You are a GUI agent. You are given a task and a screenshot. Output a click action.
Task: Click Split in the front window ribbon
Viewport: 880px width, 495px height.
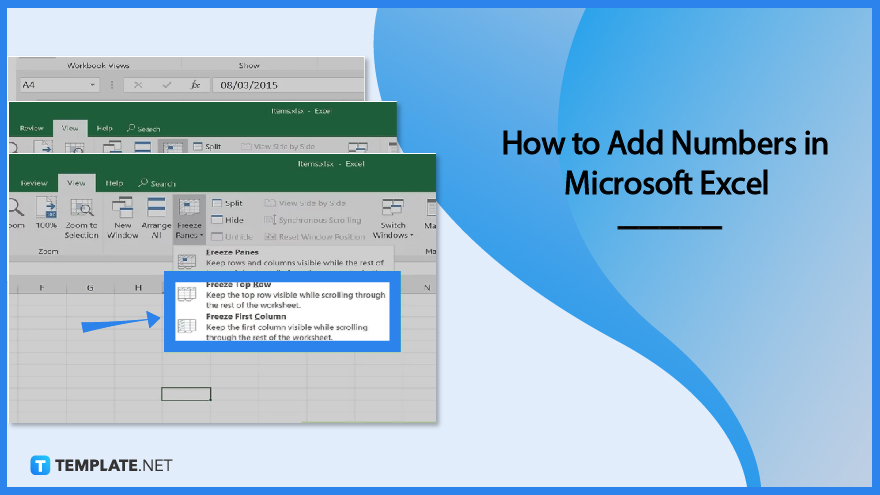coord(227,203)
